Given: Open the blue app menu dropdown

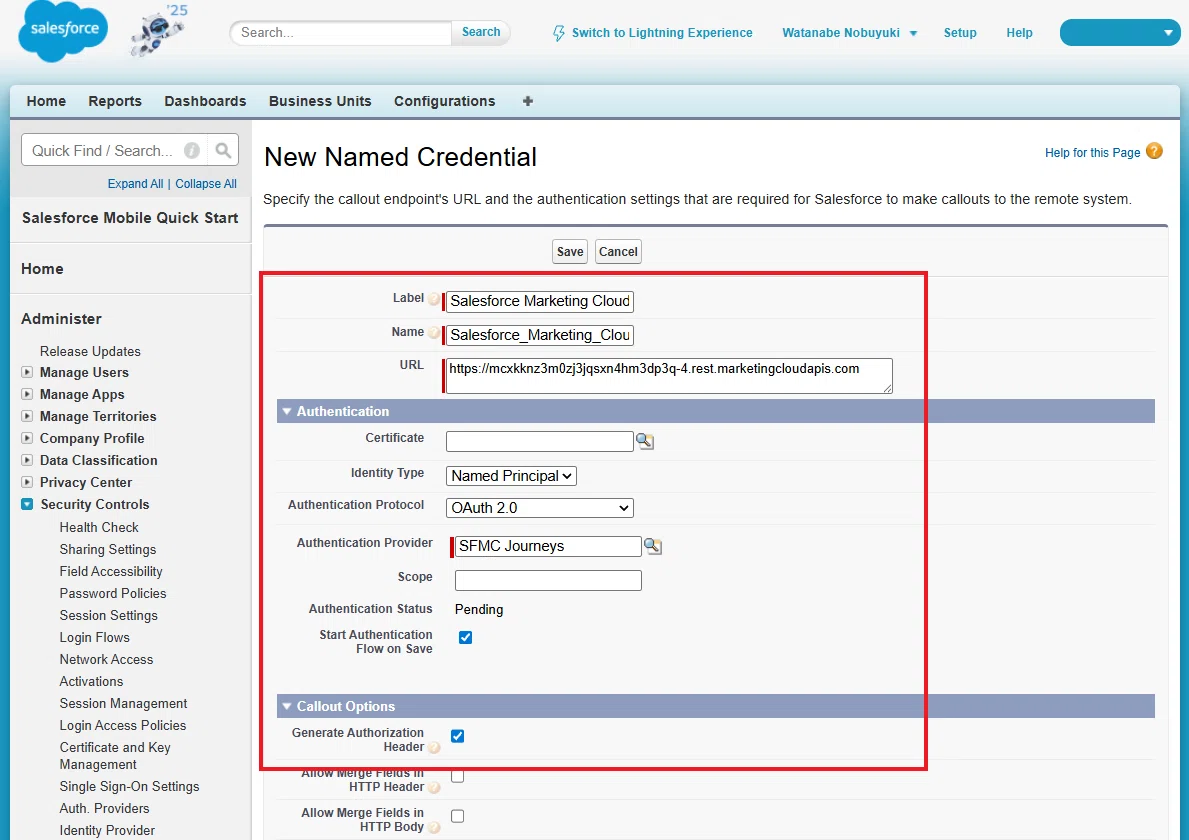Looking at the screenshot, I should click(x=1119, y=33).
